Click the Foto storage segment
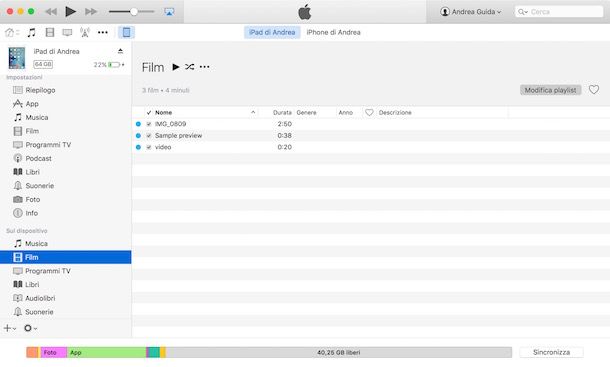This screenshot has height=367, width=610. tap(54, 352)
